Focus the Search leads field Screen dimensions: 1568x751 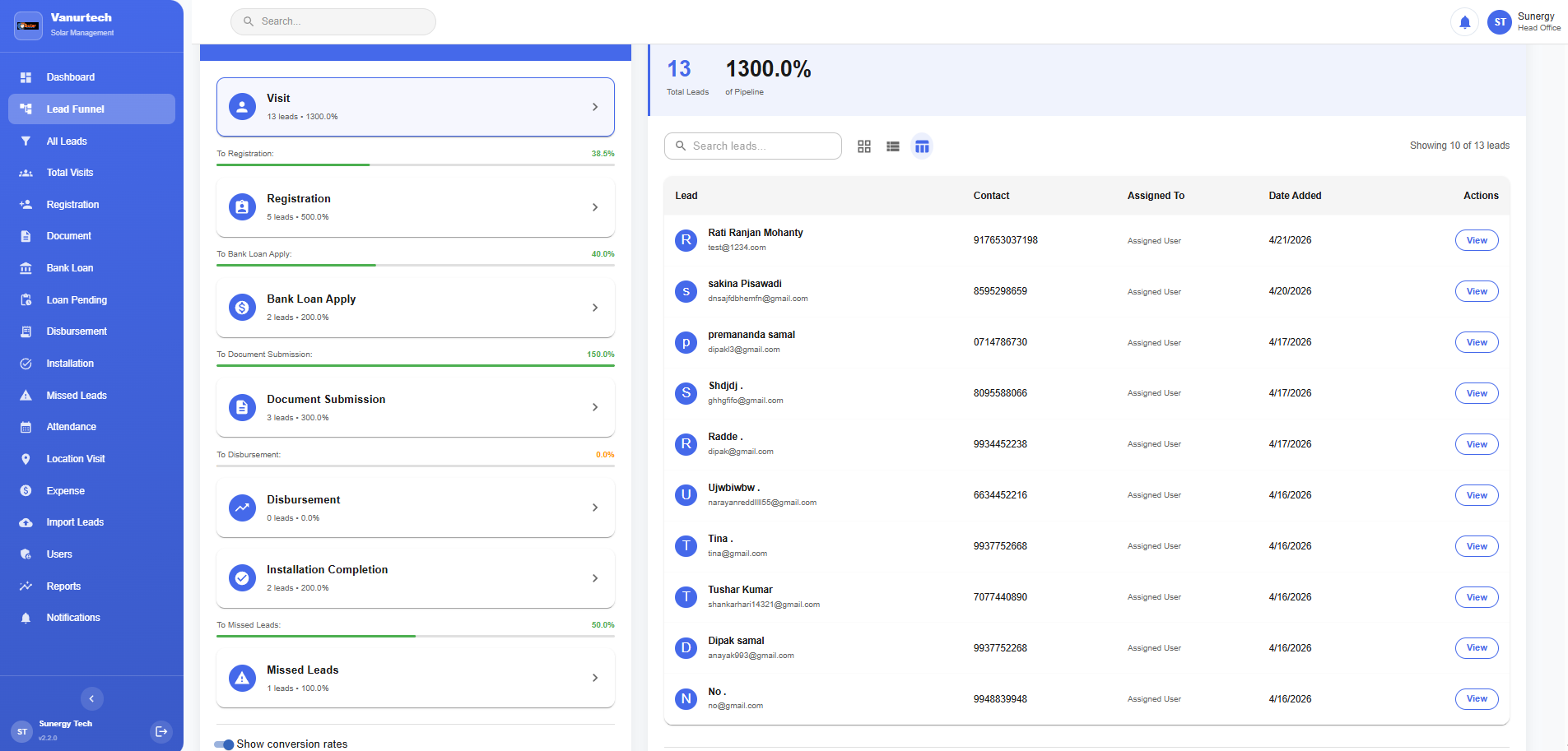click(753, 146)
